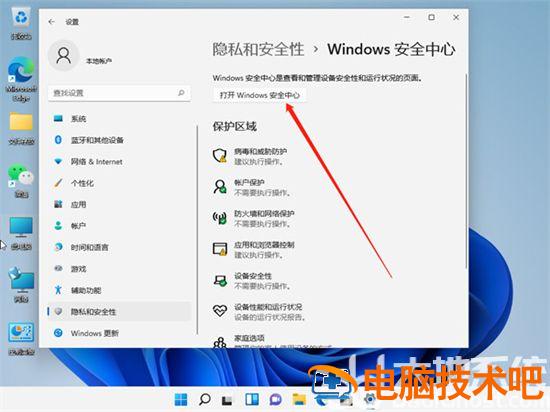Open 帐户 settings category
The image size is (550, 412).
[119, 226]
